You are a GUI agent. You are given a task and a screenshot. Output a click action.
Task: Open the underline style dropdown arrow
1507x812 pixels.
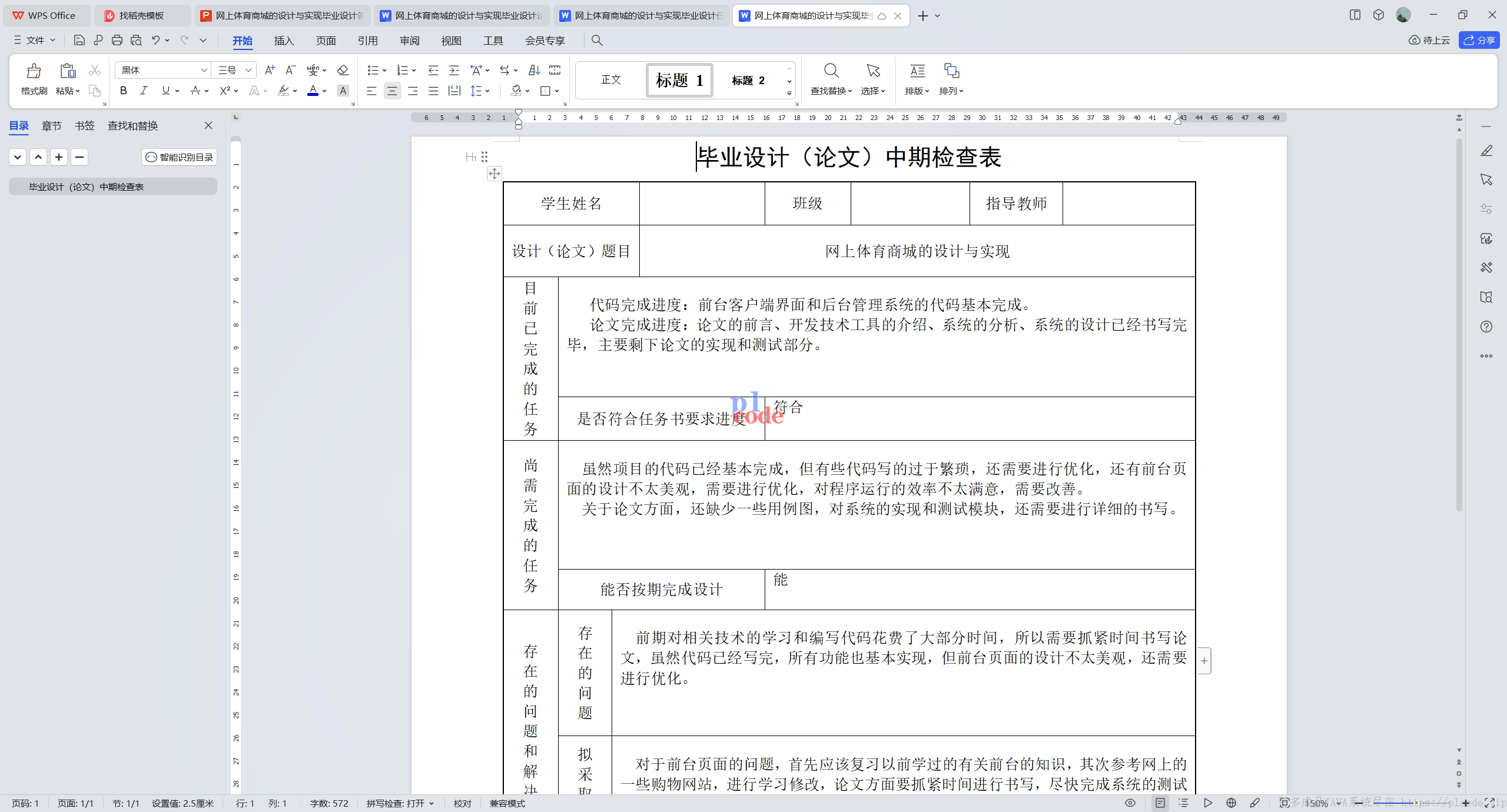(x=177, y=91)
